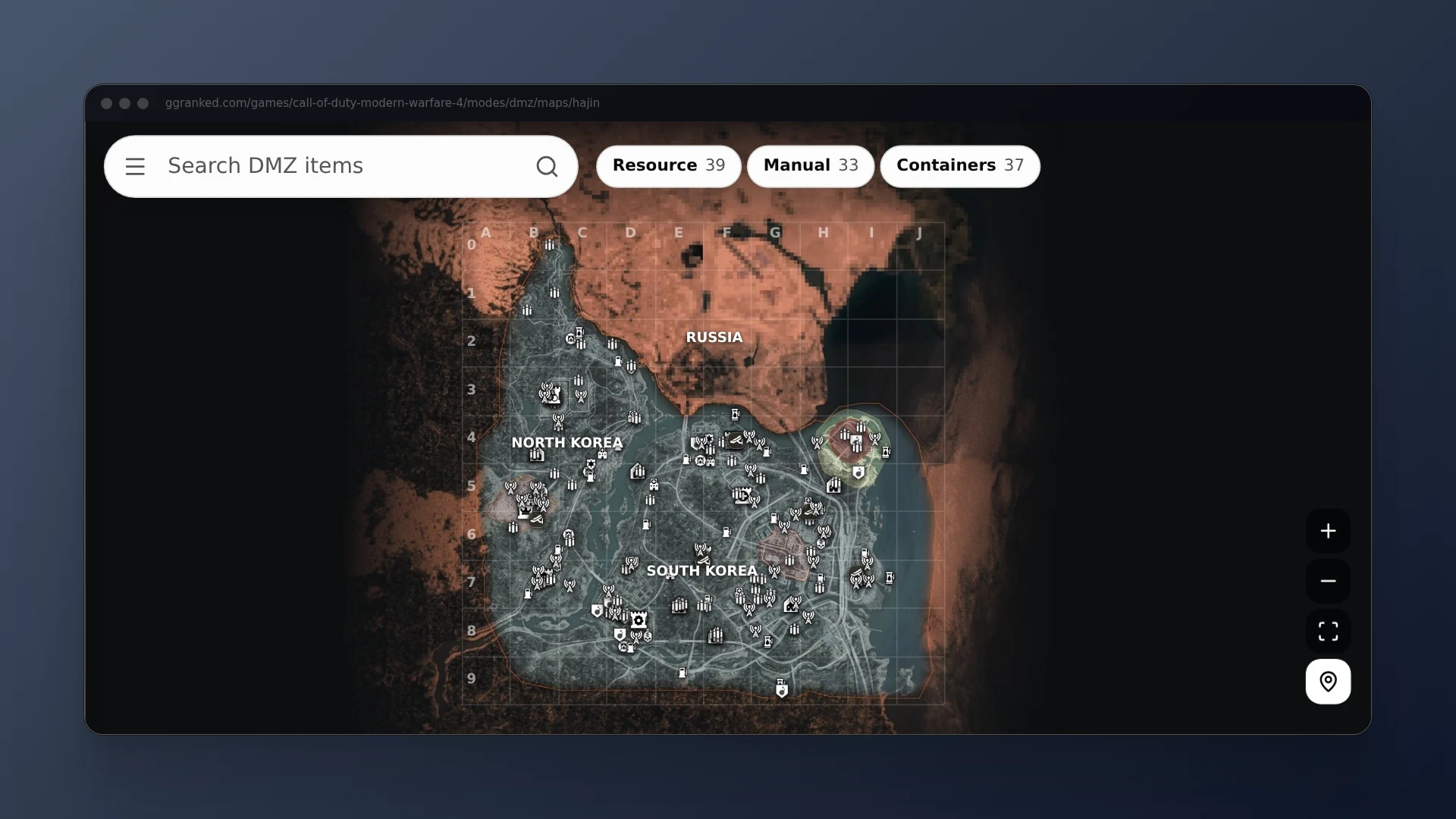1456x819 pixels.
Task: Focus the Search DMZ items field
Action: click(341, 166)
